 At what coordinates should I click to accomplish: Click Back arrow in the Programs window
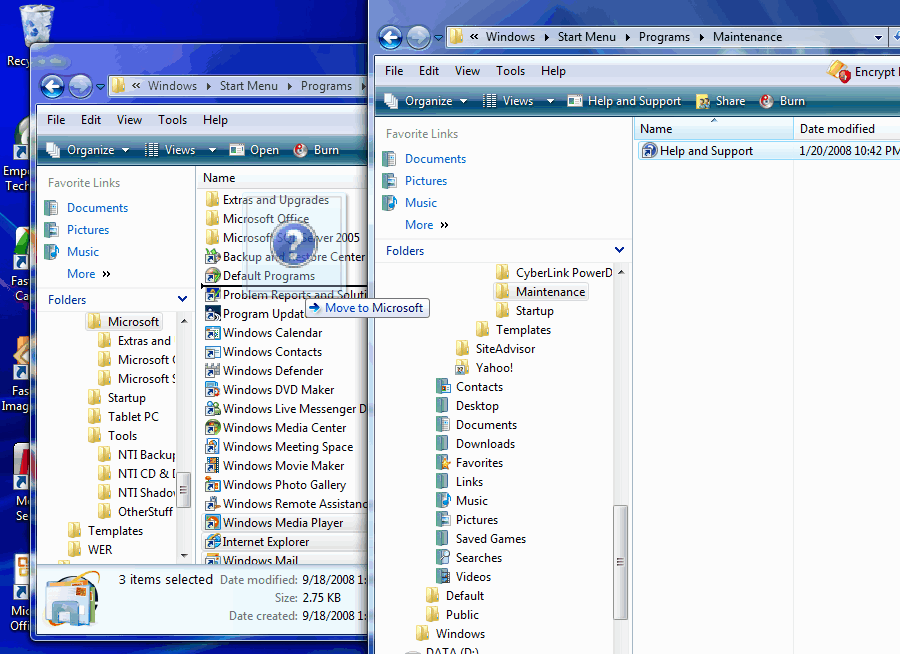(x=52, y=87)
